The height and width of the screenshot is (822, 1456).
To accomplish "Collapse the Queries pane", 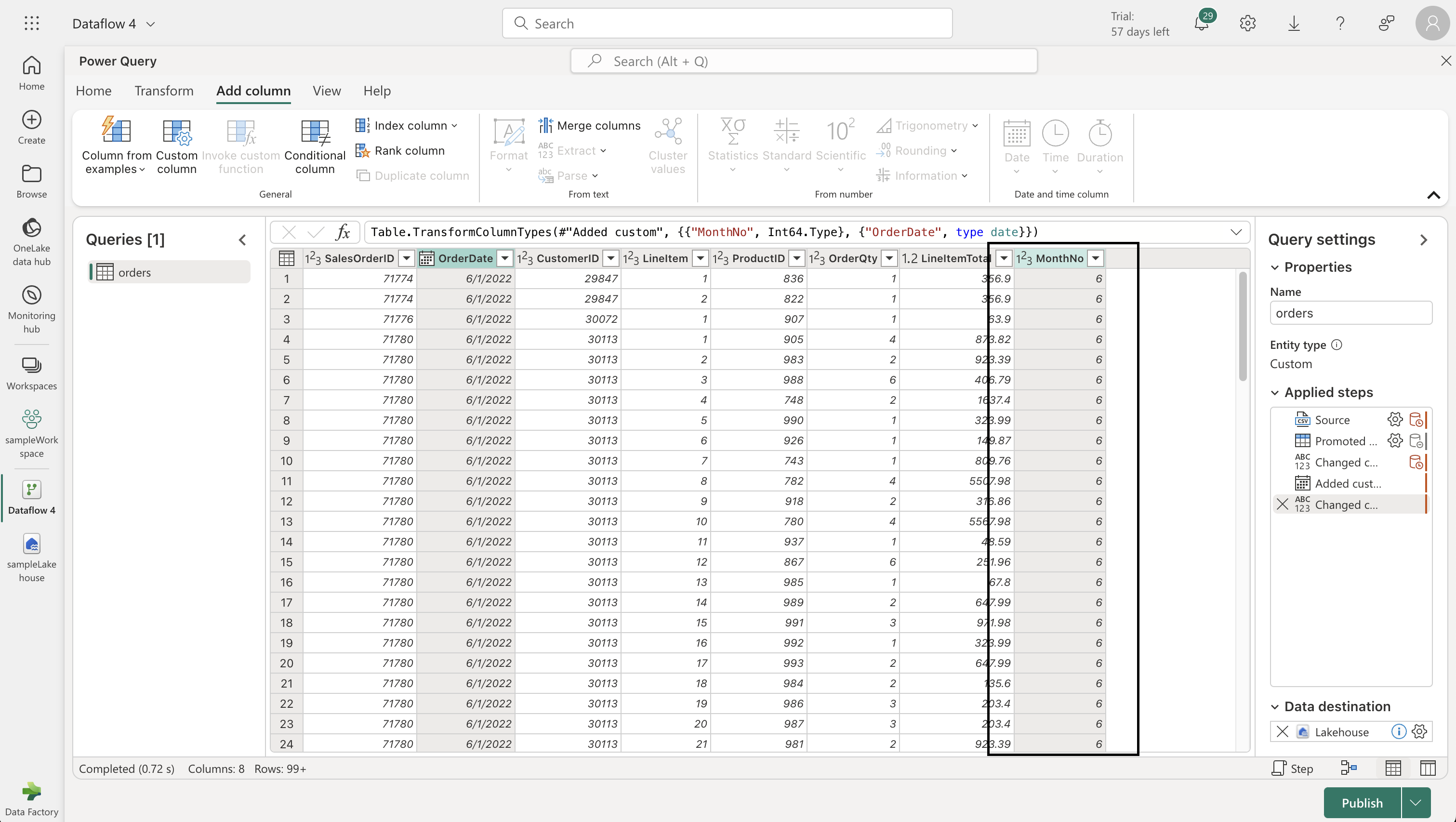I will (242, 239).
